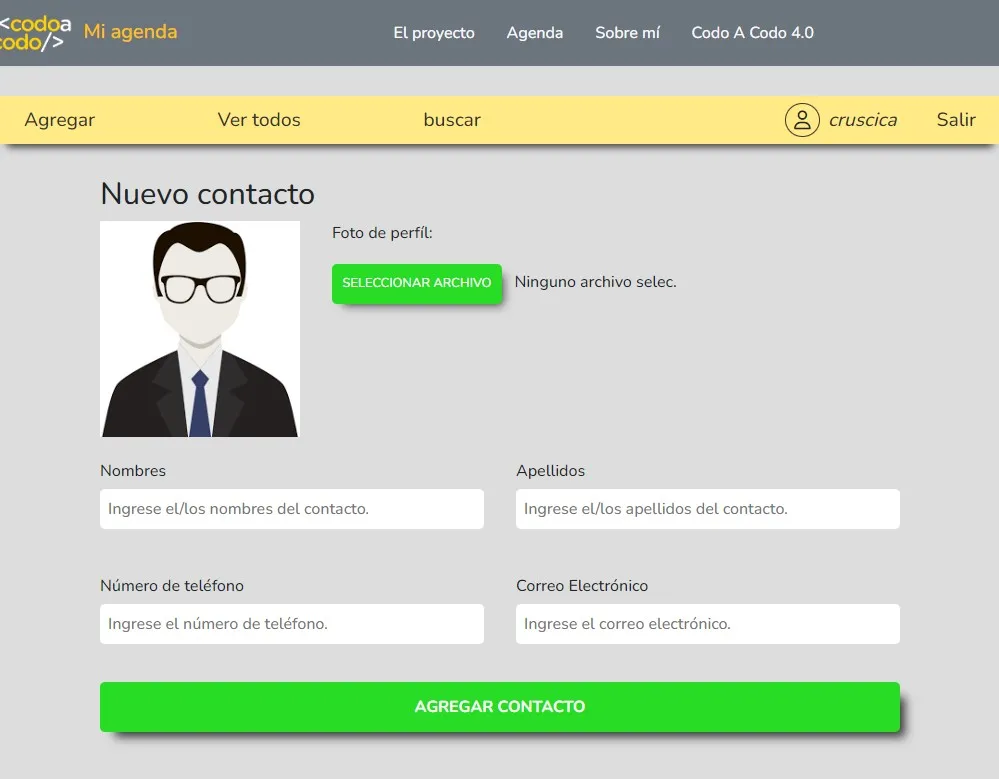Viewport: 999px width, 779px height.
Task: Click the user avatar icon beside cruscica
Action: (802, 120)
